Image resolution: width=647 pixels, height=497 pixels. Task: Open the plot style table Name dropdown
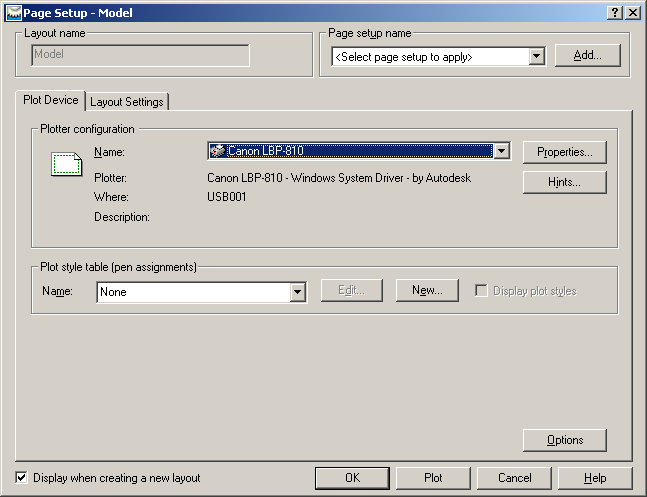point(297,292)
